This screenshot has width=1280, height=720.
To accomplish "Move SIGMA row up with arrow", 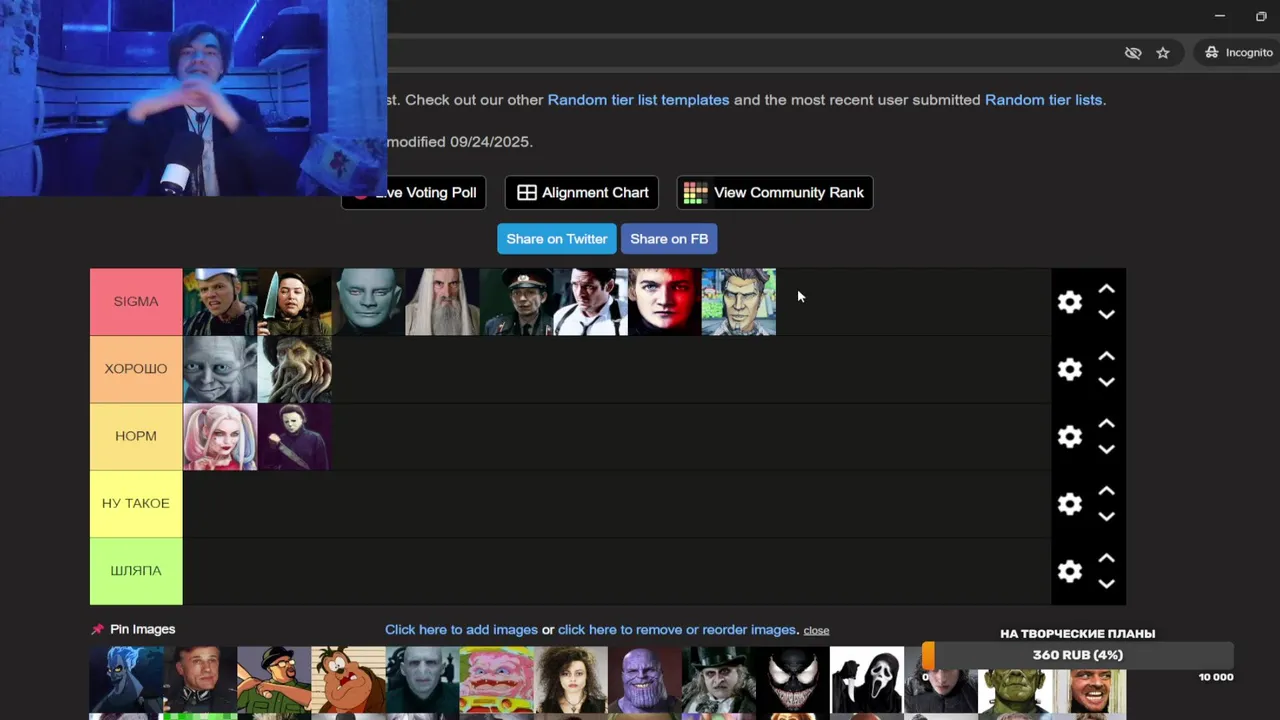I will [1107, 289].
